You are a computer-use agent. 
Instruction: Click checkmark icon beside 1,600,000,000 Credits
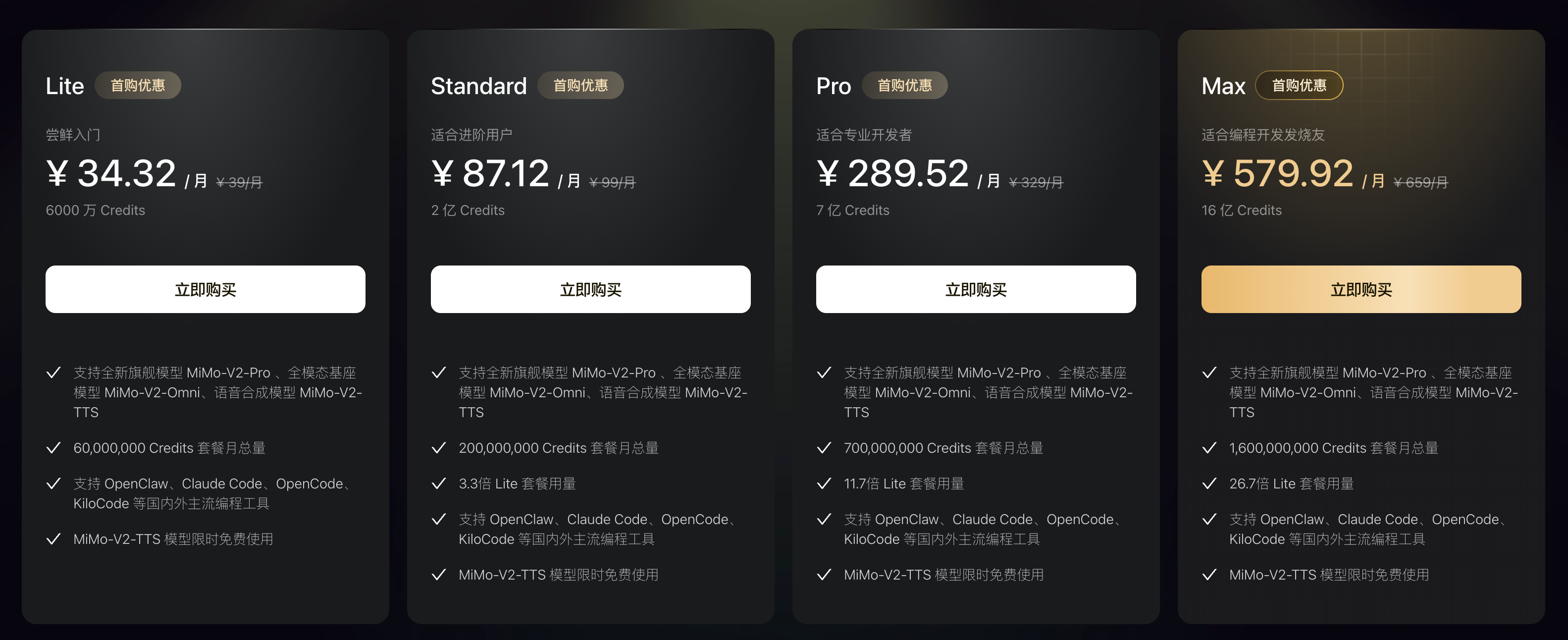1209,448
